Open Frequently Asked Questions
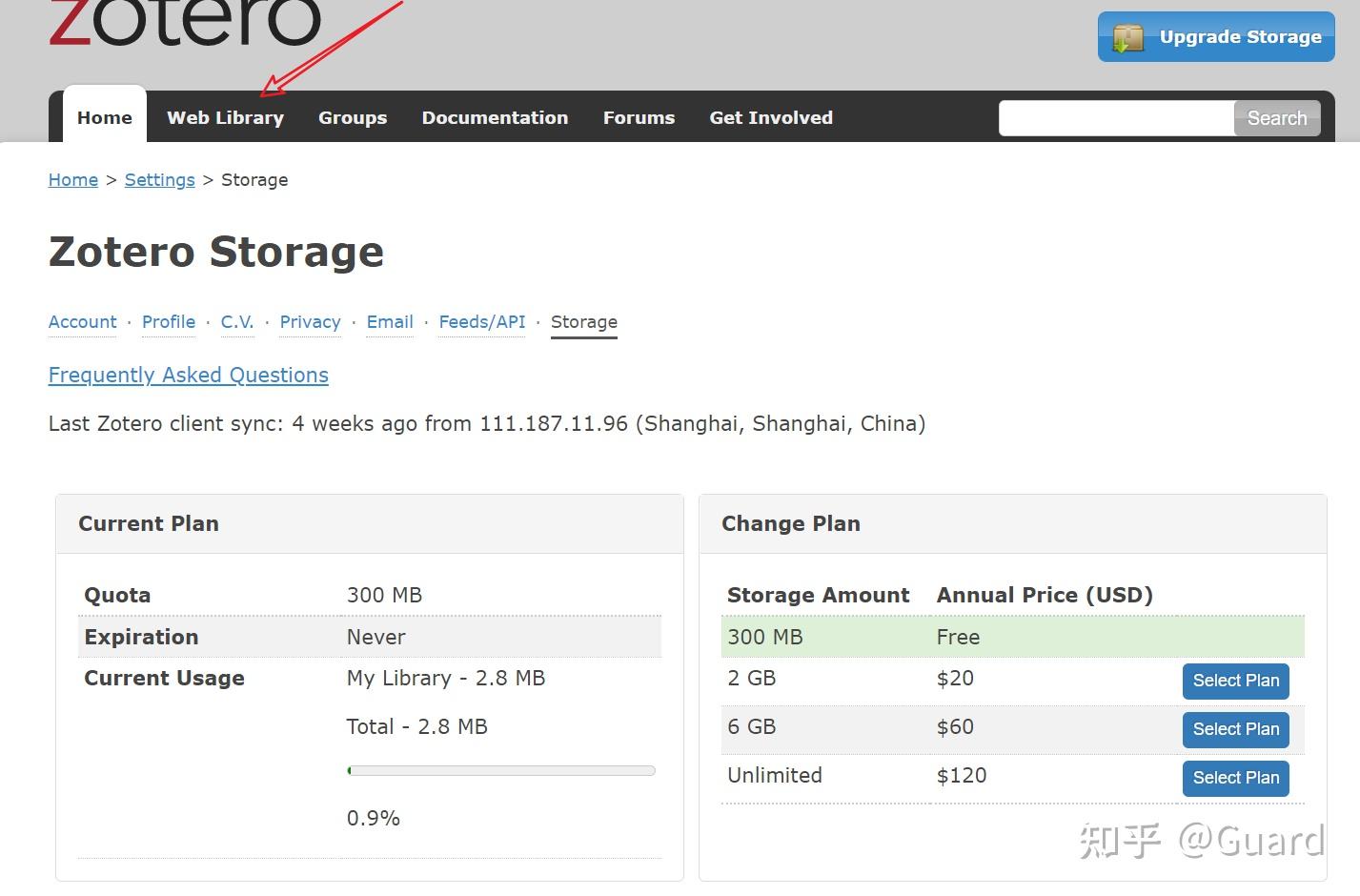The height and width of the screenshot is (896, 1360). 188,375
